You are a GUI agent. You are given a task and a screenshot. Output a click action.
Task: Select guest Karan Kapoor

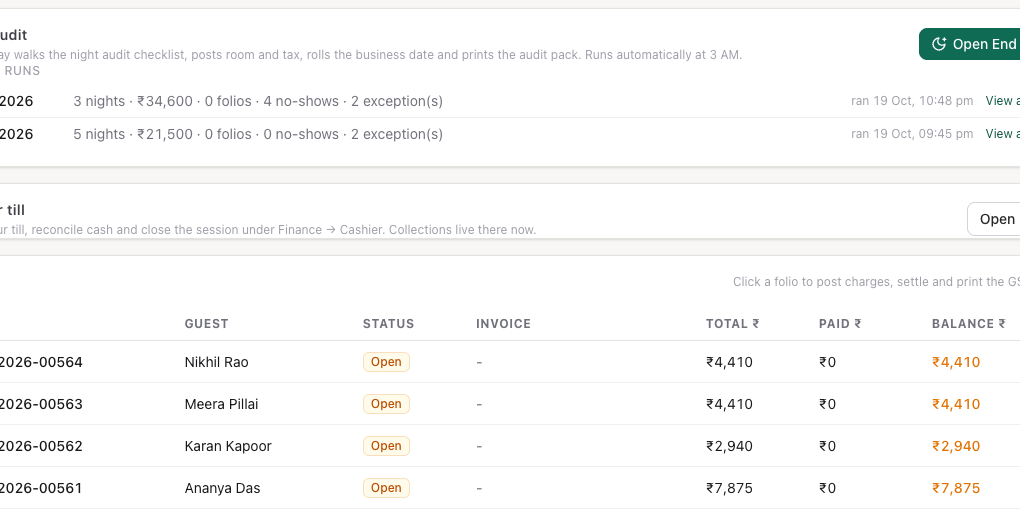[x=228, y=446]
